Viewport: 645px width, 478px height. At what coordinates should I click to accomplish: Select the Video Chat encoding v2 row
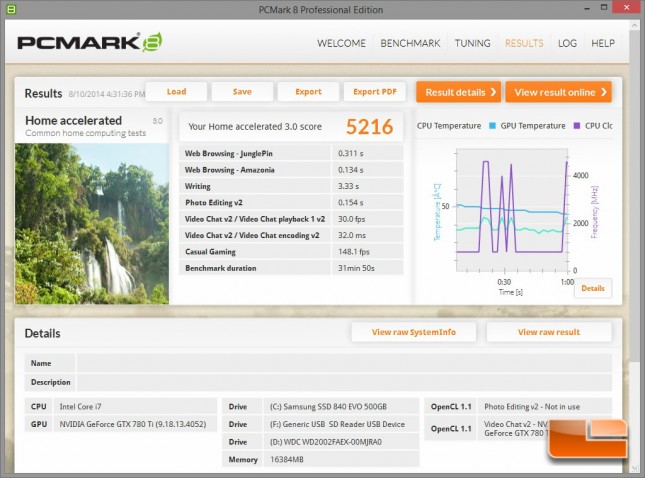tap(291, 235)
